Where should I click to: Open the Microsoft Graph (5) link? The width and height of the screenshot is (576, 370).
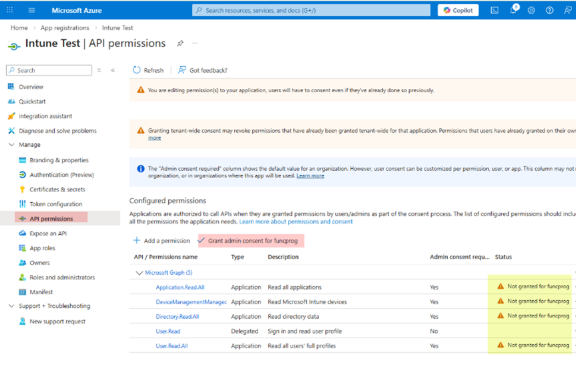tap(169, 273)
